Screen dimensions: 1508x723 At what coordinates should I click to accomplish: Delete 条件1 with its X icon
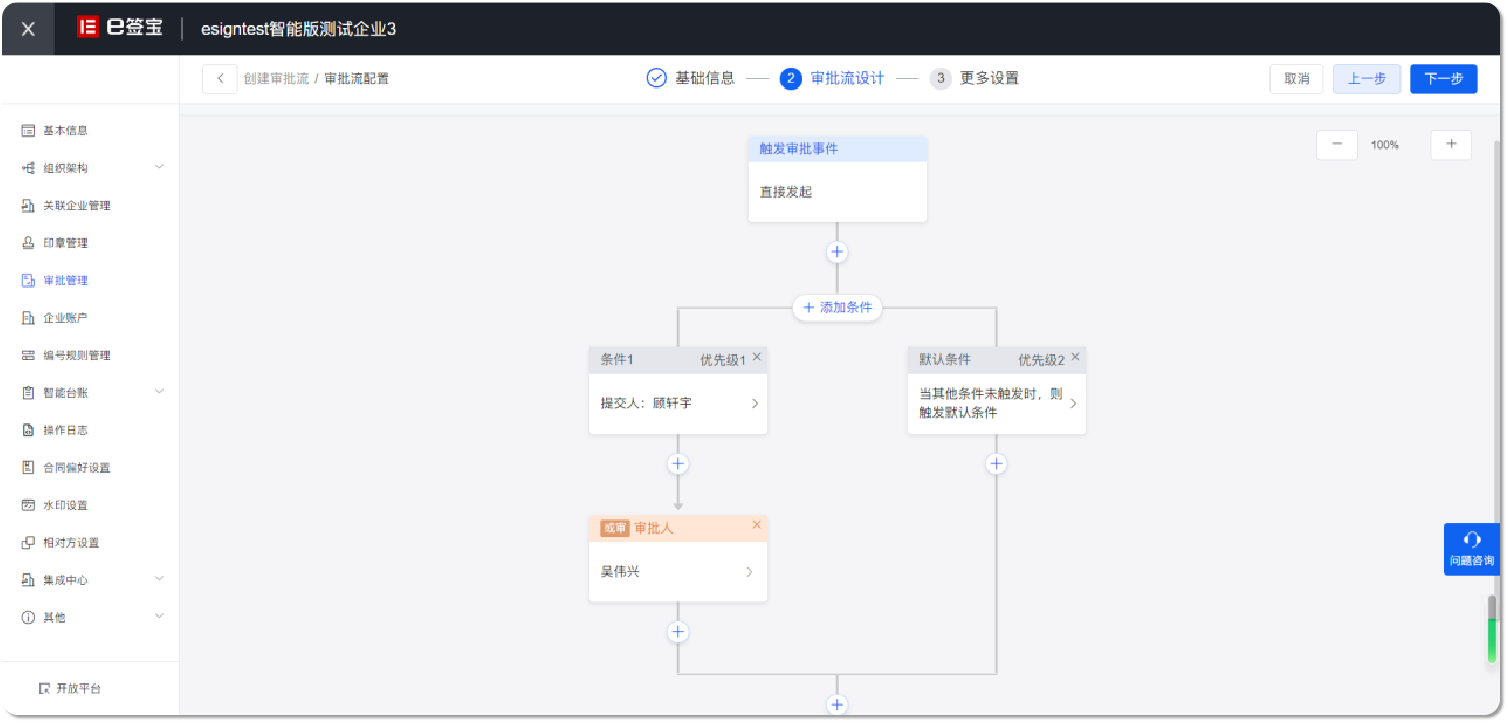pos(757,357)
